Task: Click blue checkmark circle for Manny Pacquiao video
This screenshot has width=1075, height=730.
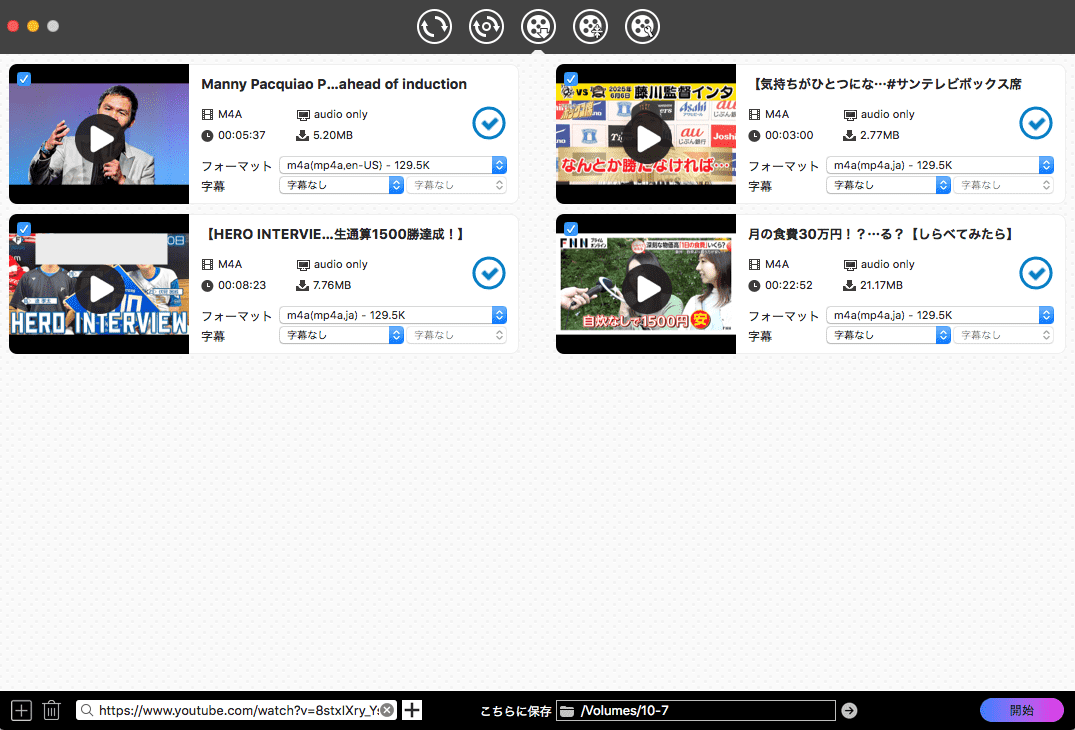Action: click(489, 123)
